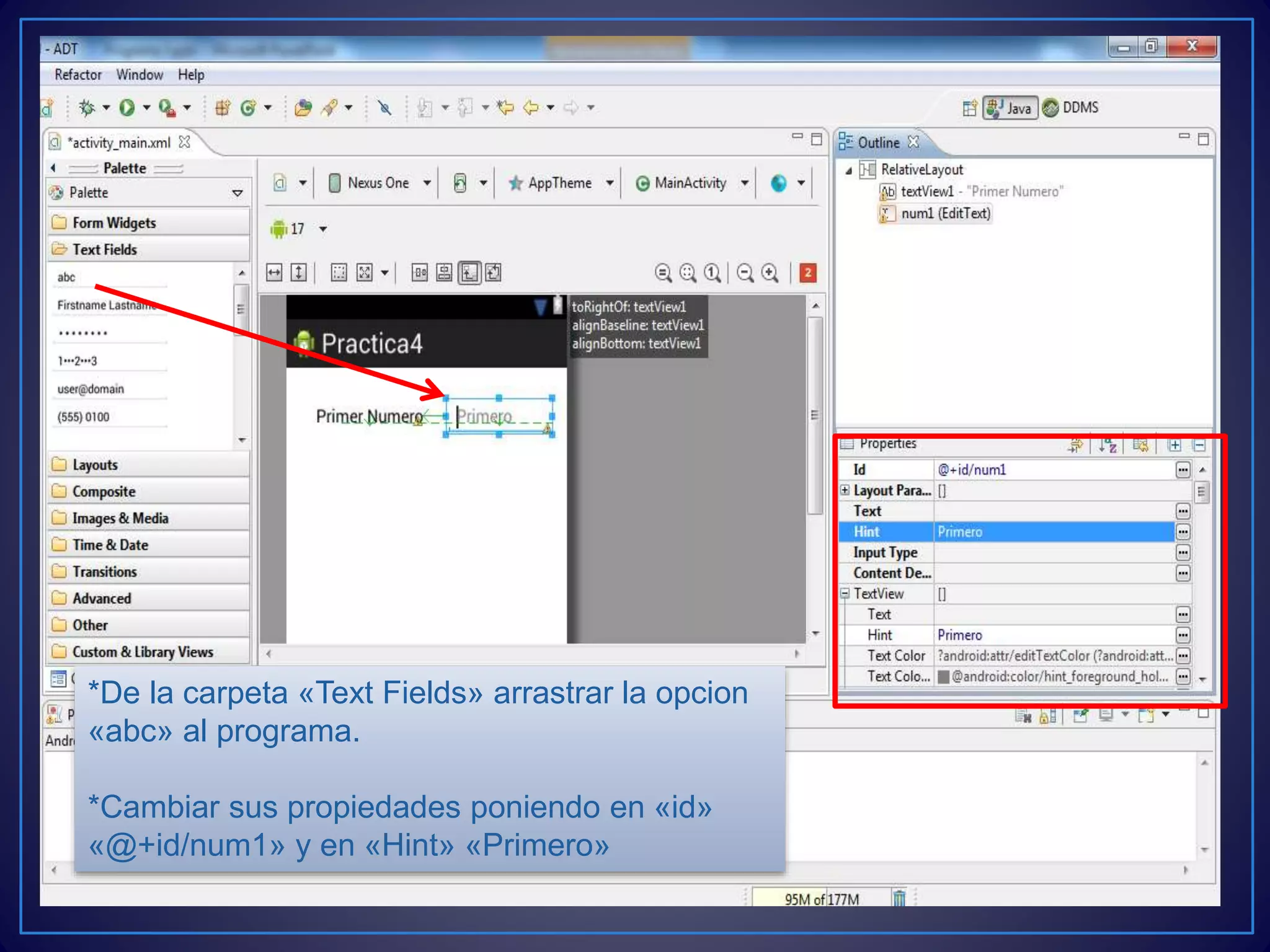Open the Refactor menu
1270x952 pixels.
(78, 75)
